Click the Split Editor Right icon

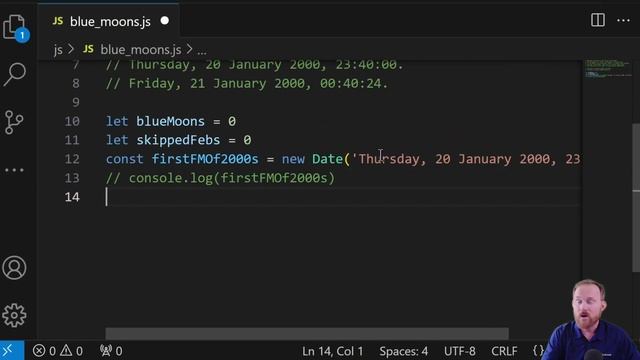pos(598,20)
